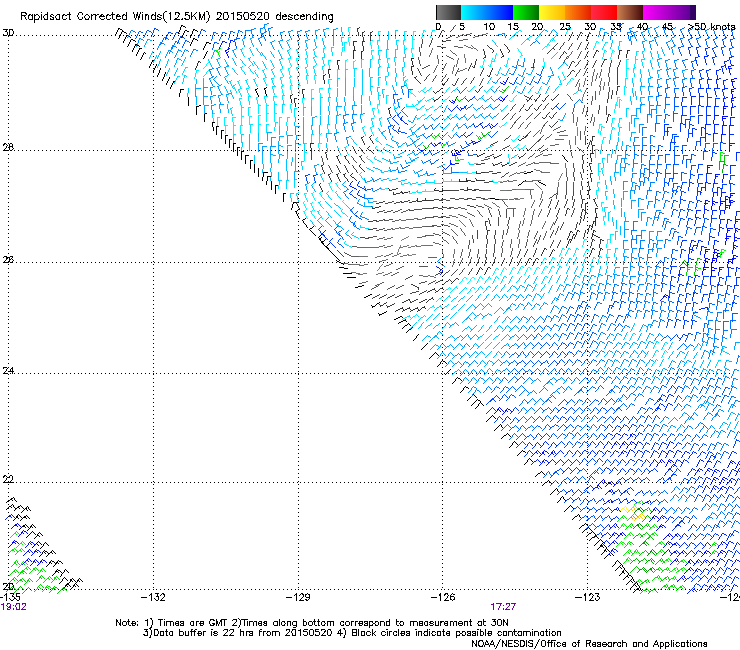
Task: Click the red 30-35 knots legend segment
Action: click(604, 12)
